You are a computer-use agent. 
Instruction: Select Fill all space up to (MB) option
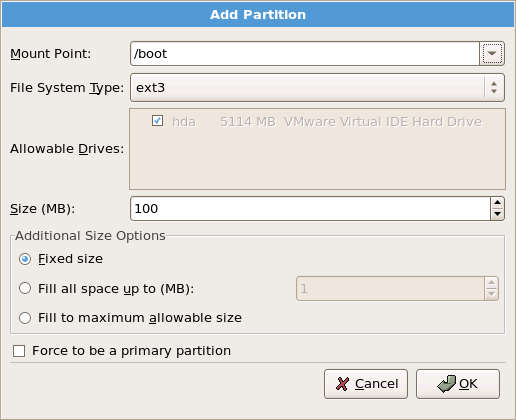click(x=25, y=288)
